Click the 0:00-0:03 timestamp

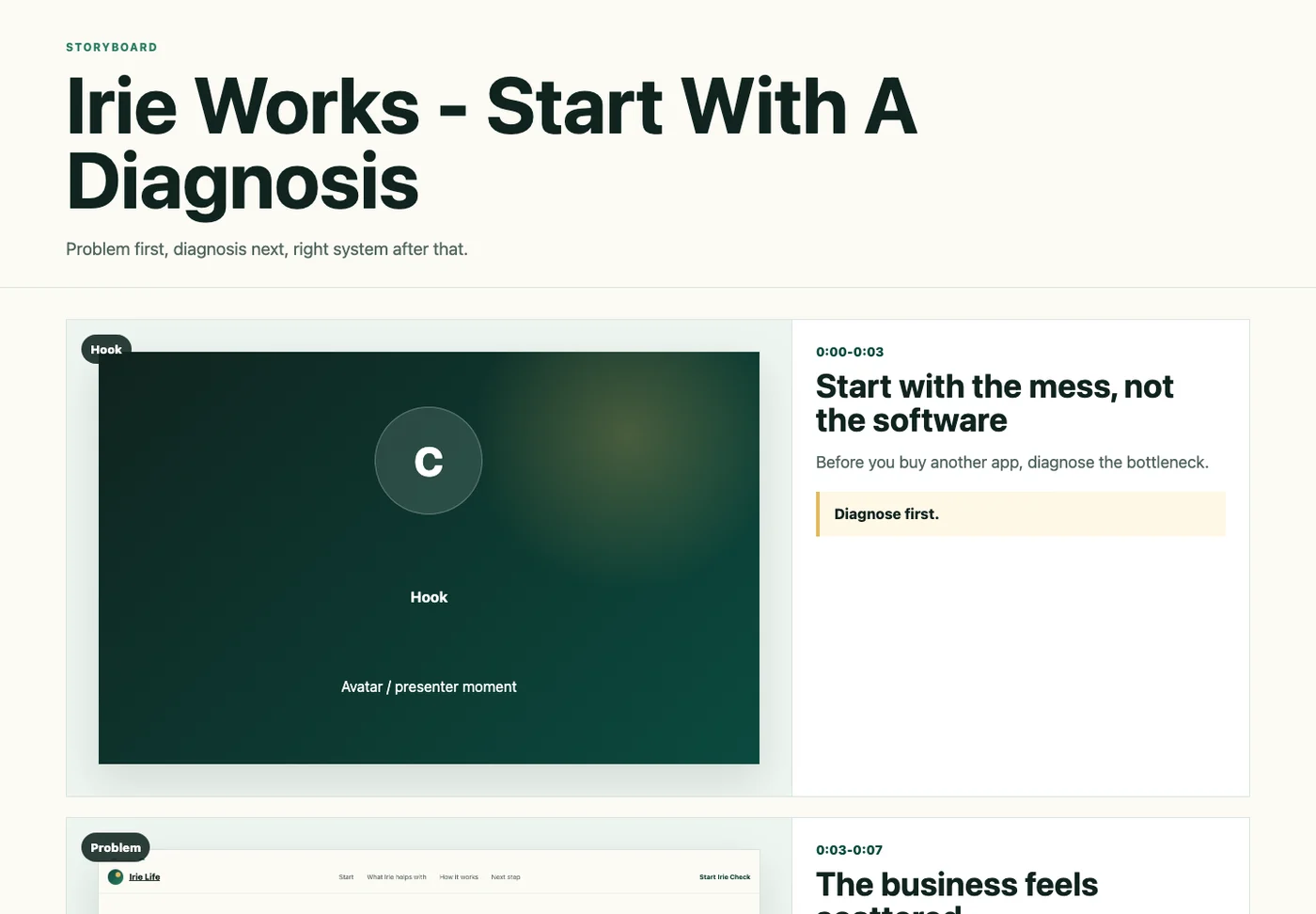pos(850,352)
